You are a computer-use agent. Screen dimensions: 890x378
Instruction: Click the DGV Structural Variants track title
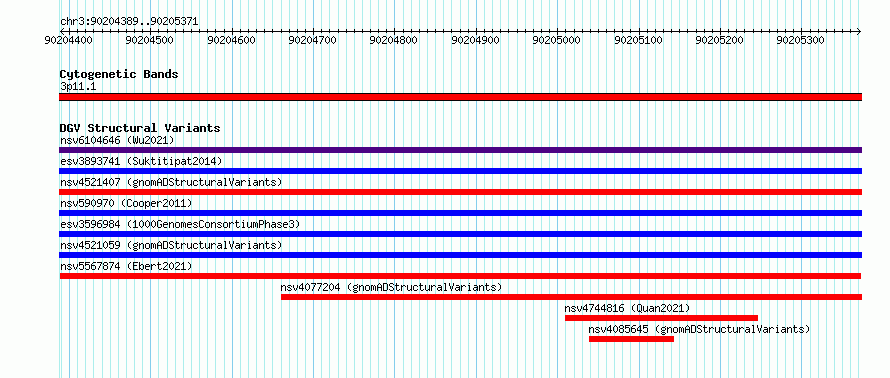click(140, 128)
